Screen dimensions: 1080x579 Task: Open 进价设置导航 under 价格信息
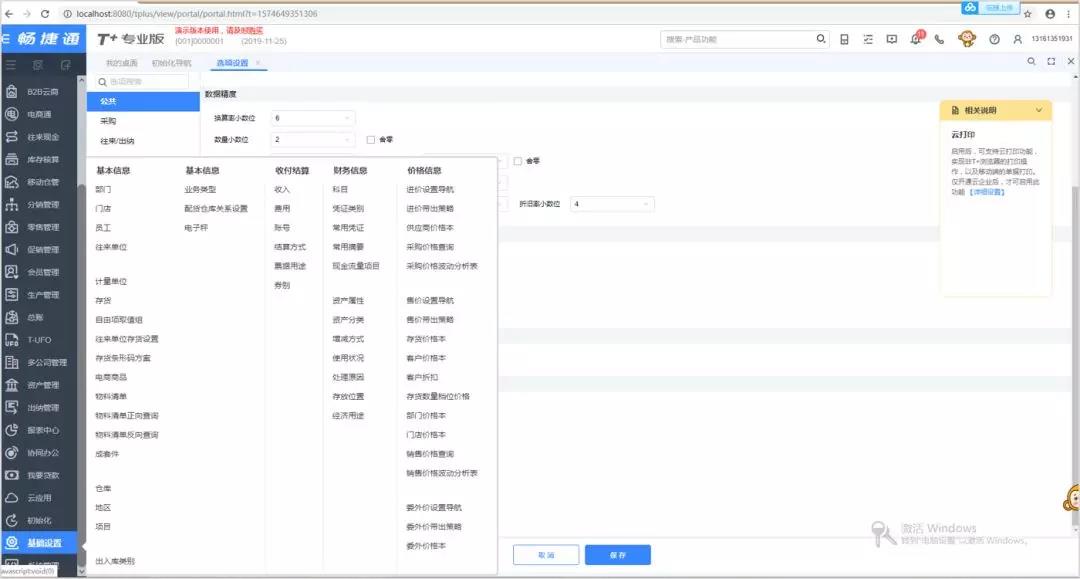point(430,189)
